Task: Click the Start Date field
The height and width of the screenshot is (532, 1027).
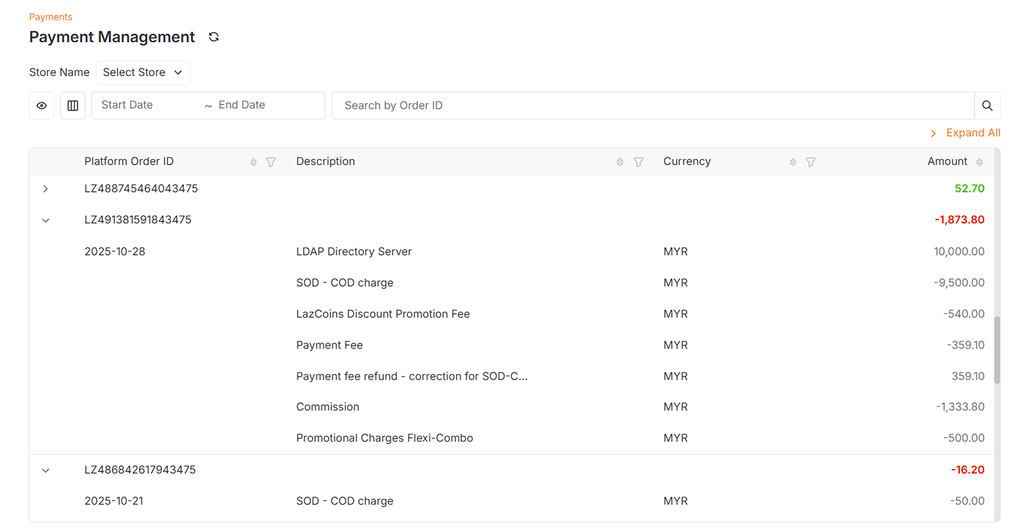Action: 145,105
